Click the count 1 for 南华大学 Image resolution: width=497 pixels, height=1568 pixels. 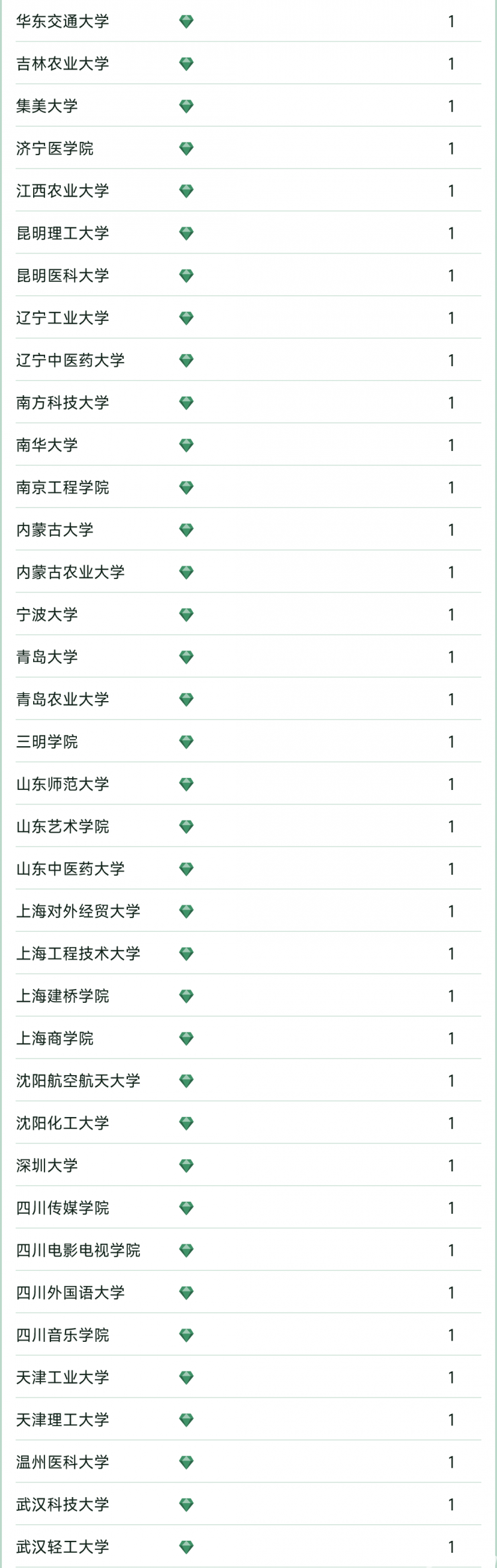451,445
